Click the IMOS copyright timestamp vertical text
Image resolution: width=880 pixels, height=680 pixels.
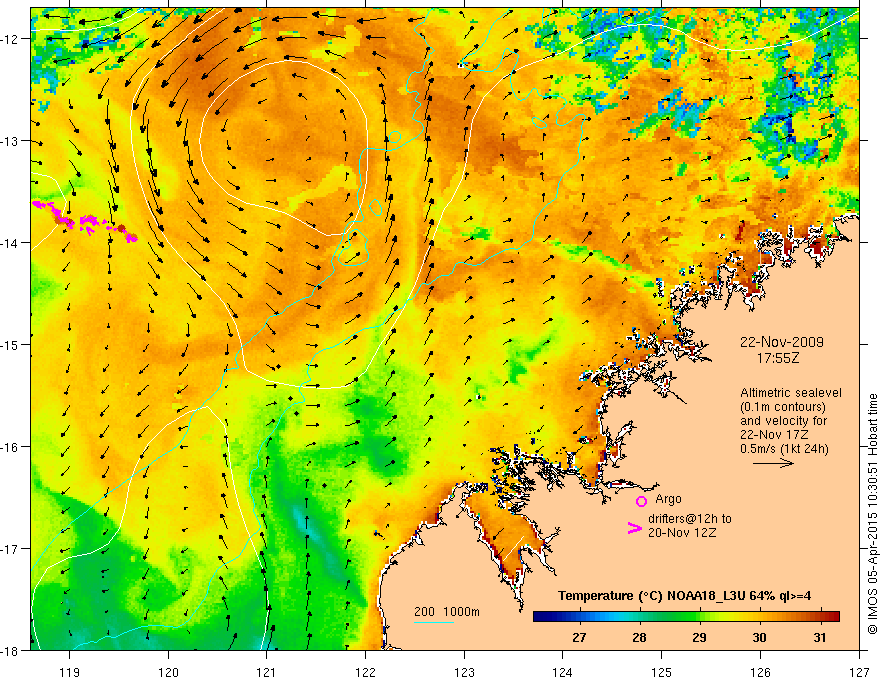(x=872, y=514)
